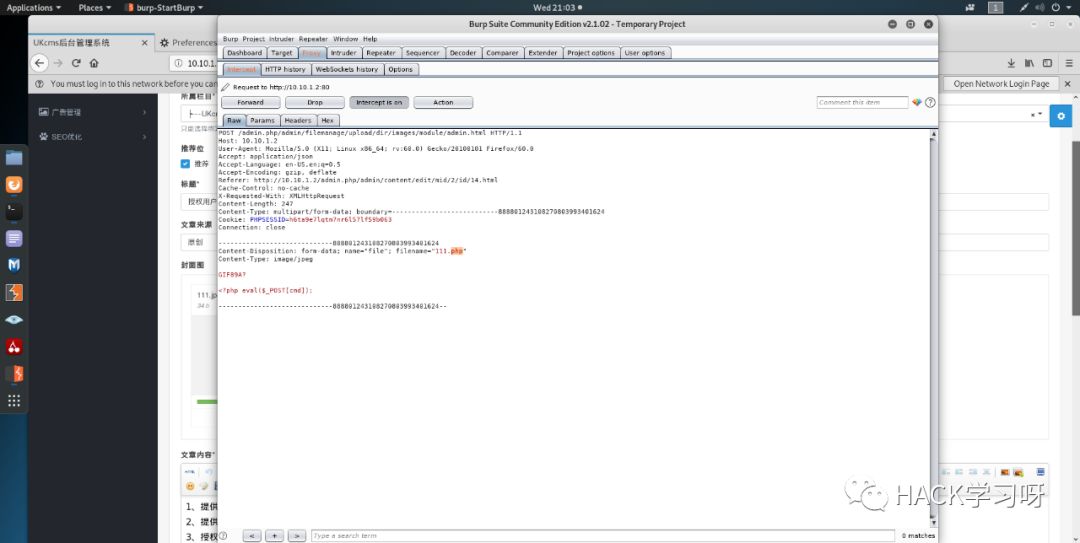Close the UKcms Firefox tab
The height and width of the screenshot is (543, 1080).
pyautogui.click(x=144, y=43)
